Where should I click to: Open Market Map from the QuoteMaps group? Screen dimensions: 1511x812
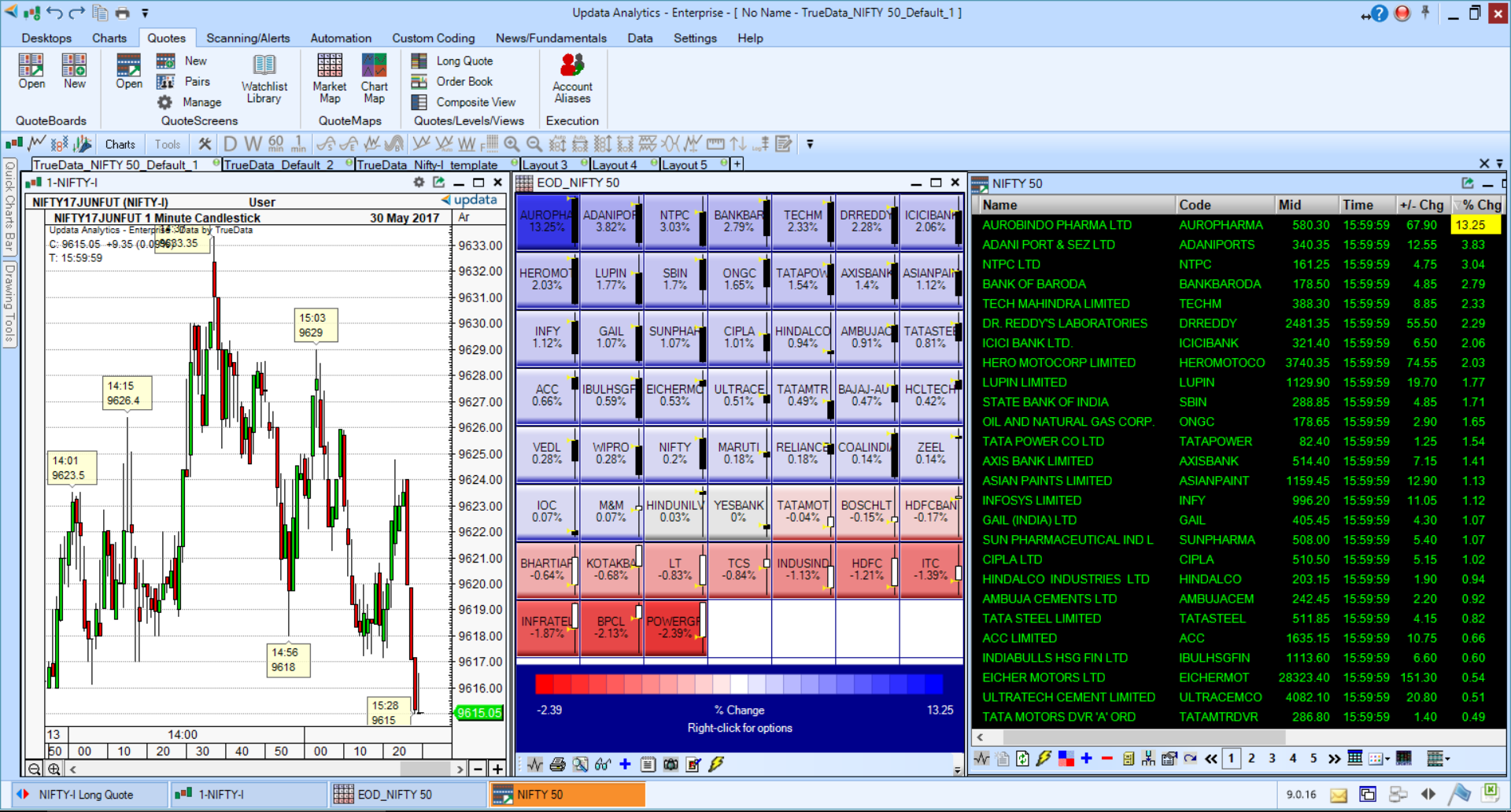pyautogui.click(x=329, y=78)
